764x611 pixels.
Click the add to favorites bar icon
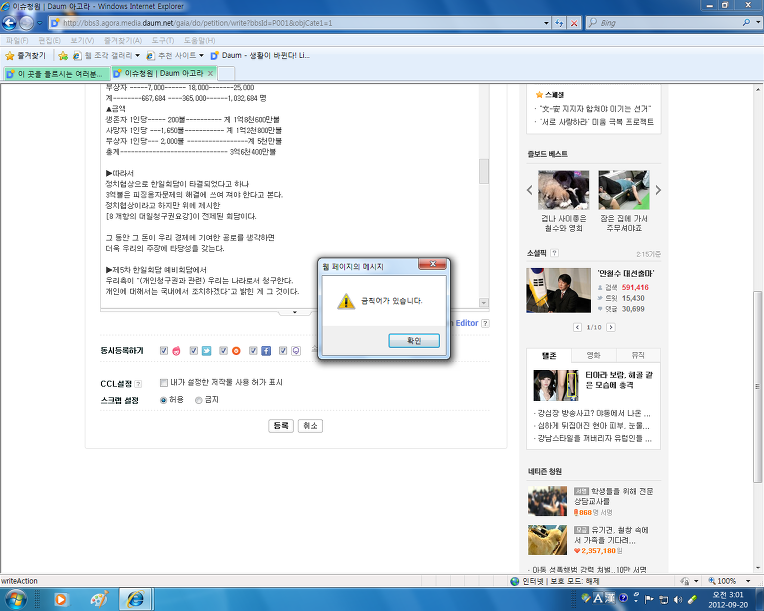pyautogui.click(x=63, y=56)
